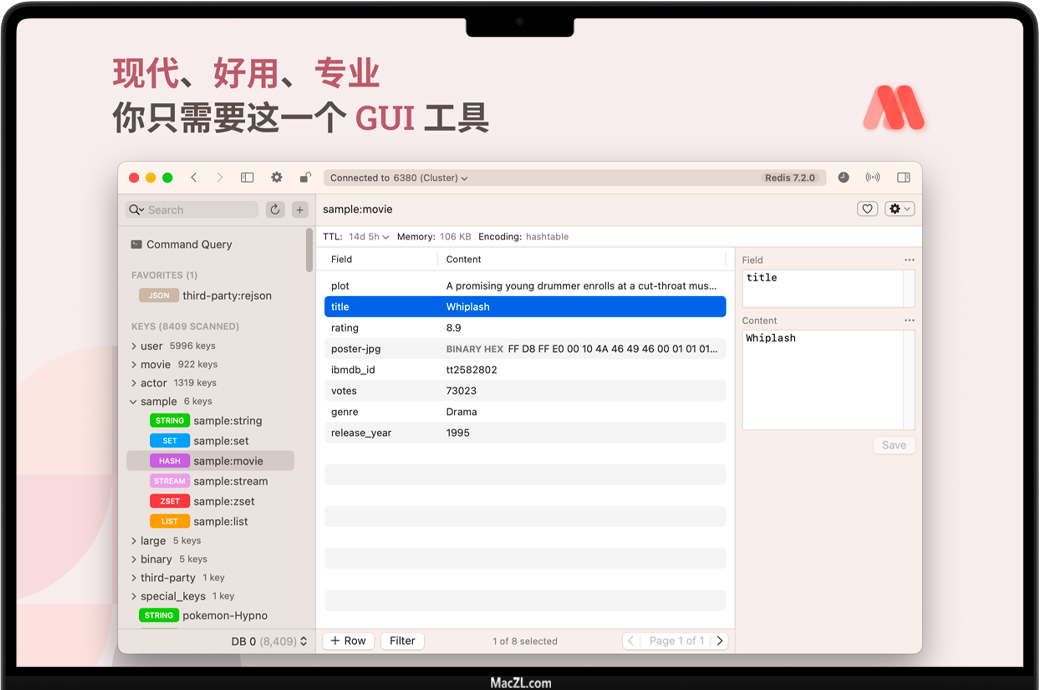The width and height of the screenshot is (1040, 690).
Task: Open the key actions gear menu
Action: point(899,209)
